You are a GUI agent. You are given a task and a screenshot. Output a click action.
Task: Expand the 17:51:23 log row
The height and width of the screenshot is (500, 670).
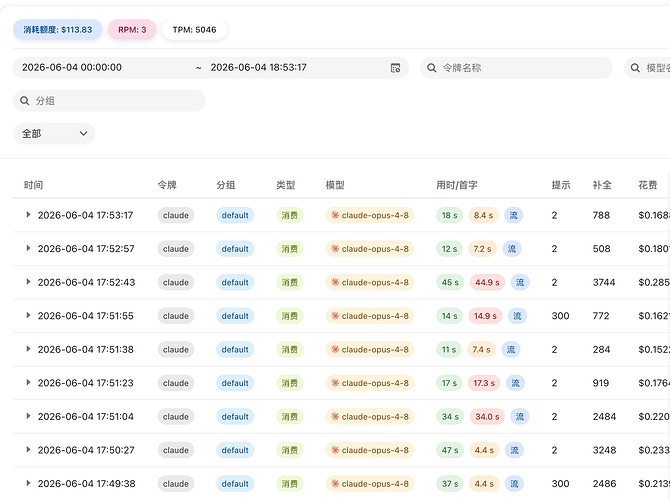click(28, 382)
